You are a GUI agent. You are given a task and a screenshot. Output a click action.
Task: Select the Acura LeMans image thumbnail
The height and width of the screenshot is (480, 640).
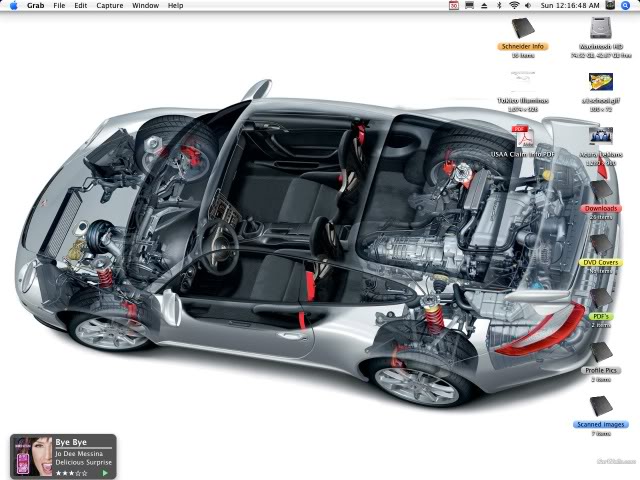(x=601, y=136)
